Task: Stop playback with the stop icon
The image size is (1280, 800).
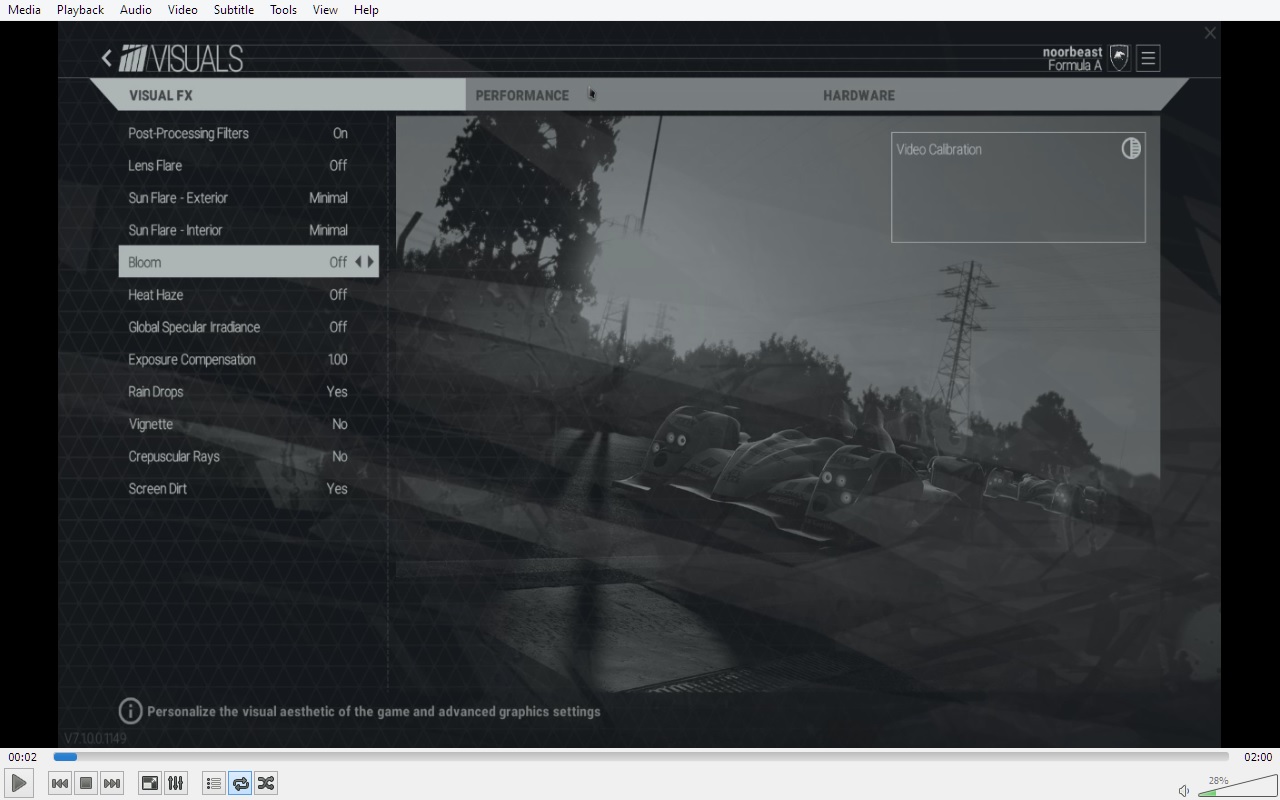Action: [x=86, y=783]
